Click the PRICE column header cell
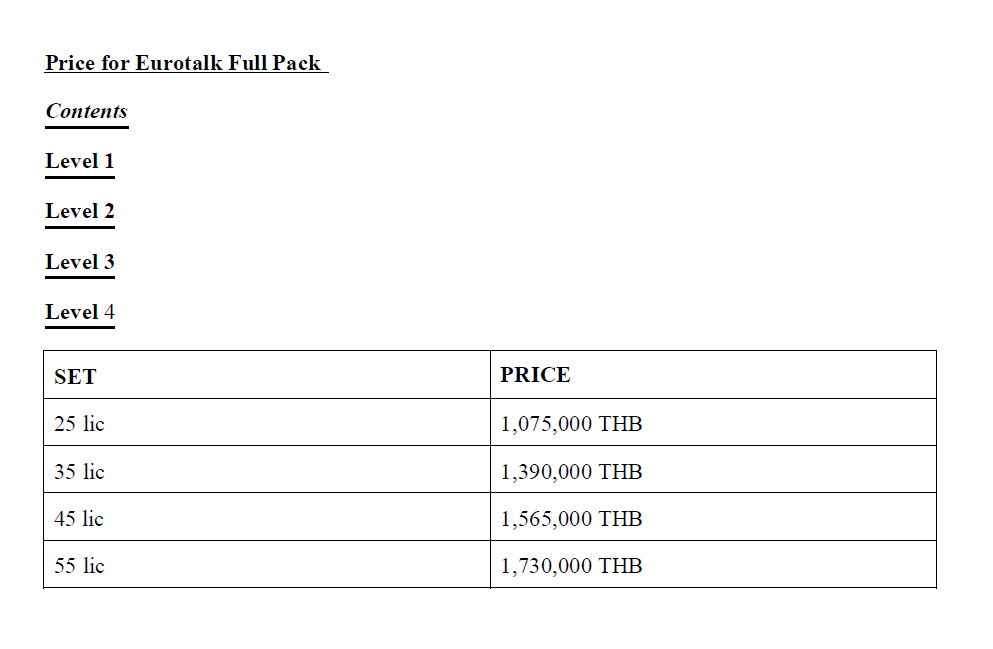The image size is (993, 649). pos(713,375)
